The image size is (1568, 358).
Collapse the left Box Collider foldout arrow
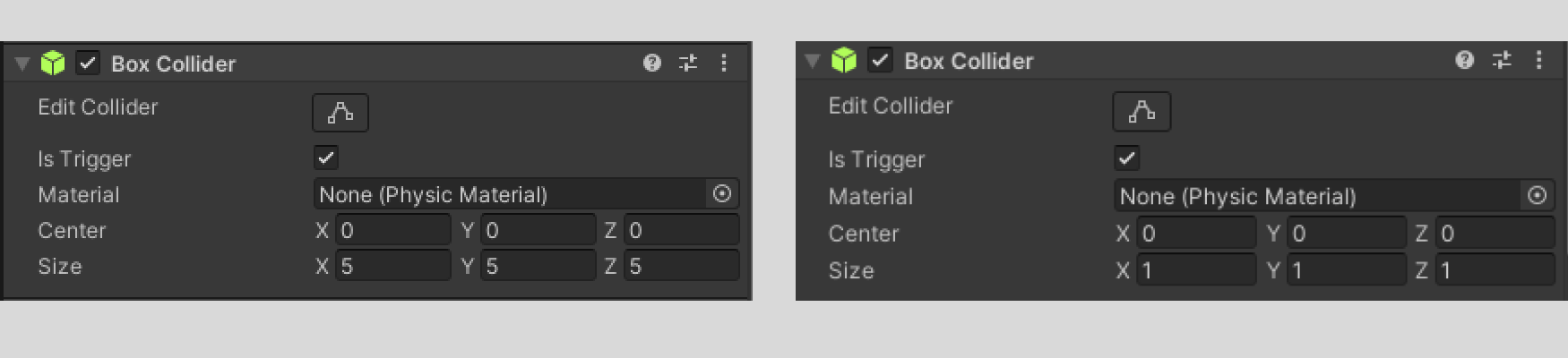coord(23,64)
